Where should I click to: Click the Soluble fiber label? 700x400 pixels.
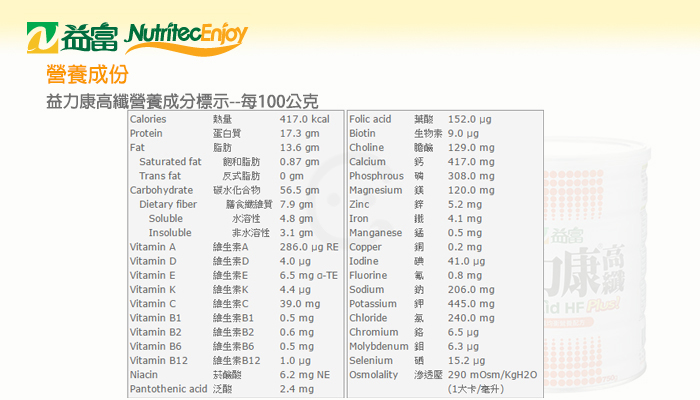(x=166, y=219)
